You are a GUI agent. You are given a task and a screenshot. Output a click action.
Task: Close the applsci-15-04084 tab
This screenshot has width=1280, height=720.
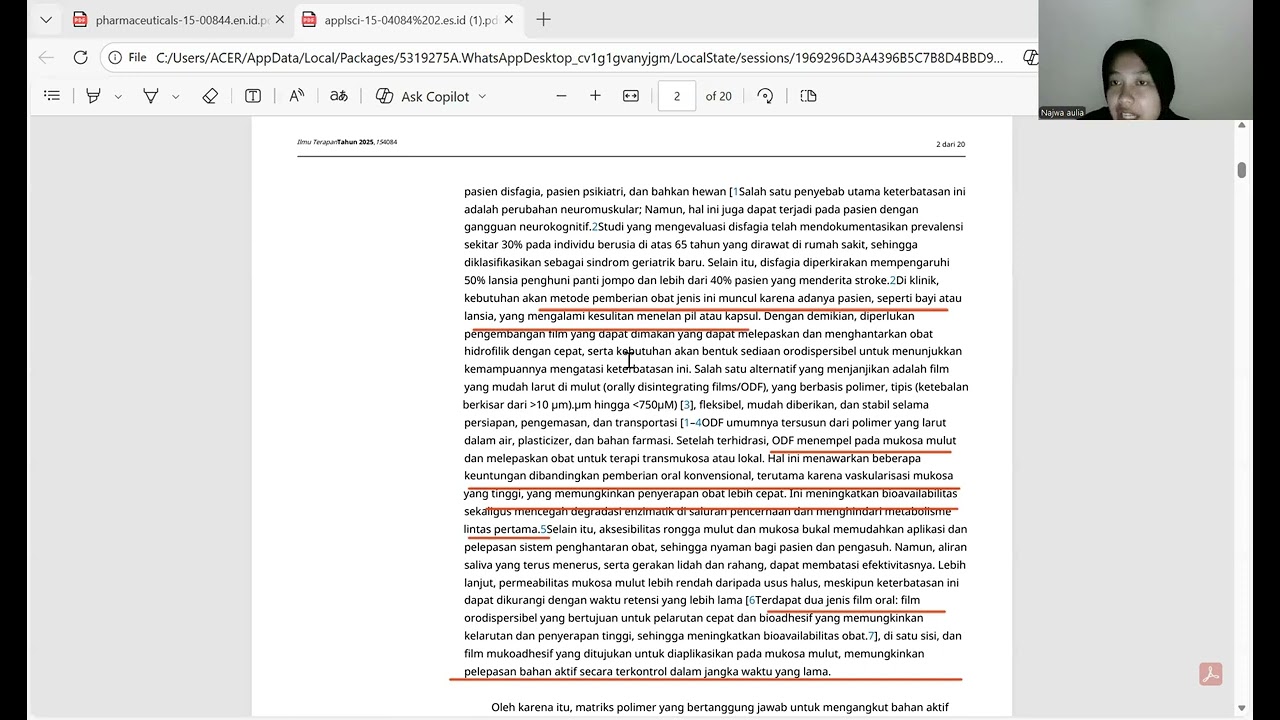[507, 20]
